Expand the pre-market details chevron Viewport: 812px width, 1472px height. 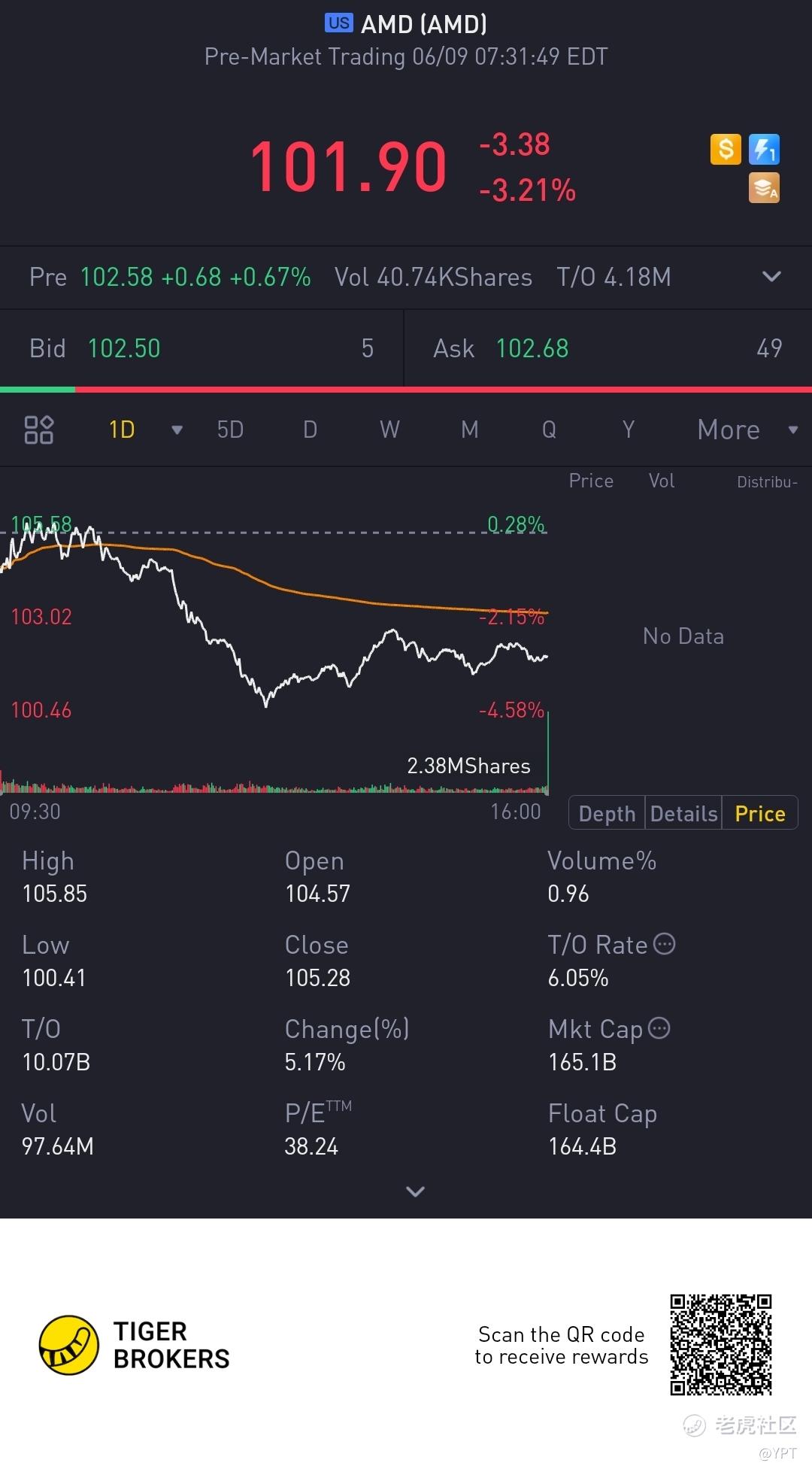pyautogui.click(x=772, y=277)
